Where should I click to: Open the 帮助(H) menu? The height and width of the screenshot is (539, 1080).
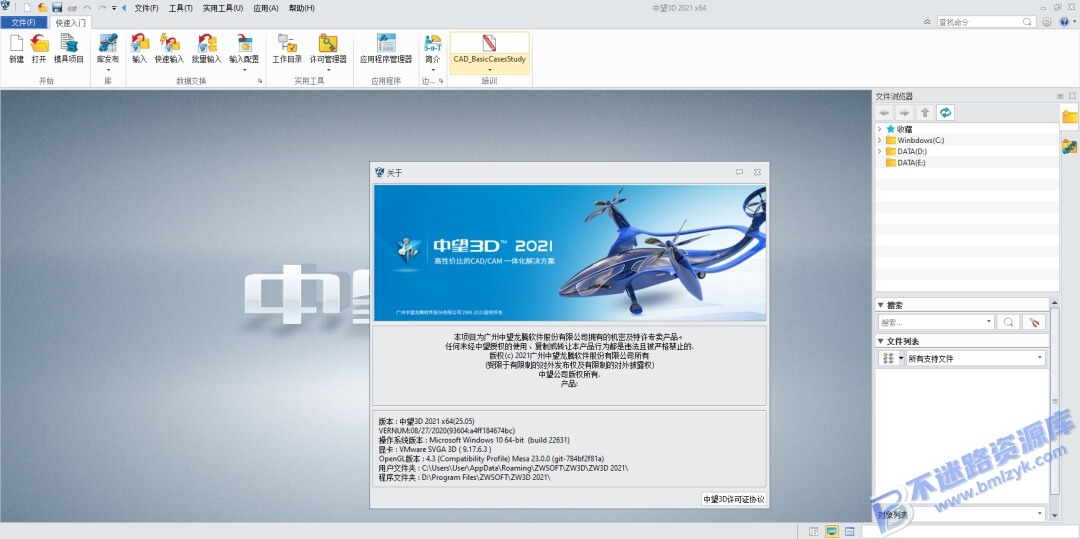tap(301, 8)
